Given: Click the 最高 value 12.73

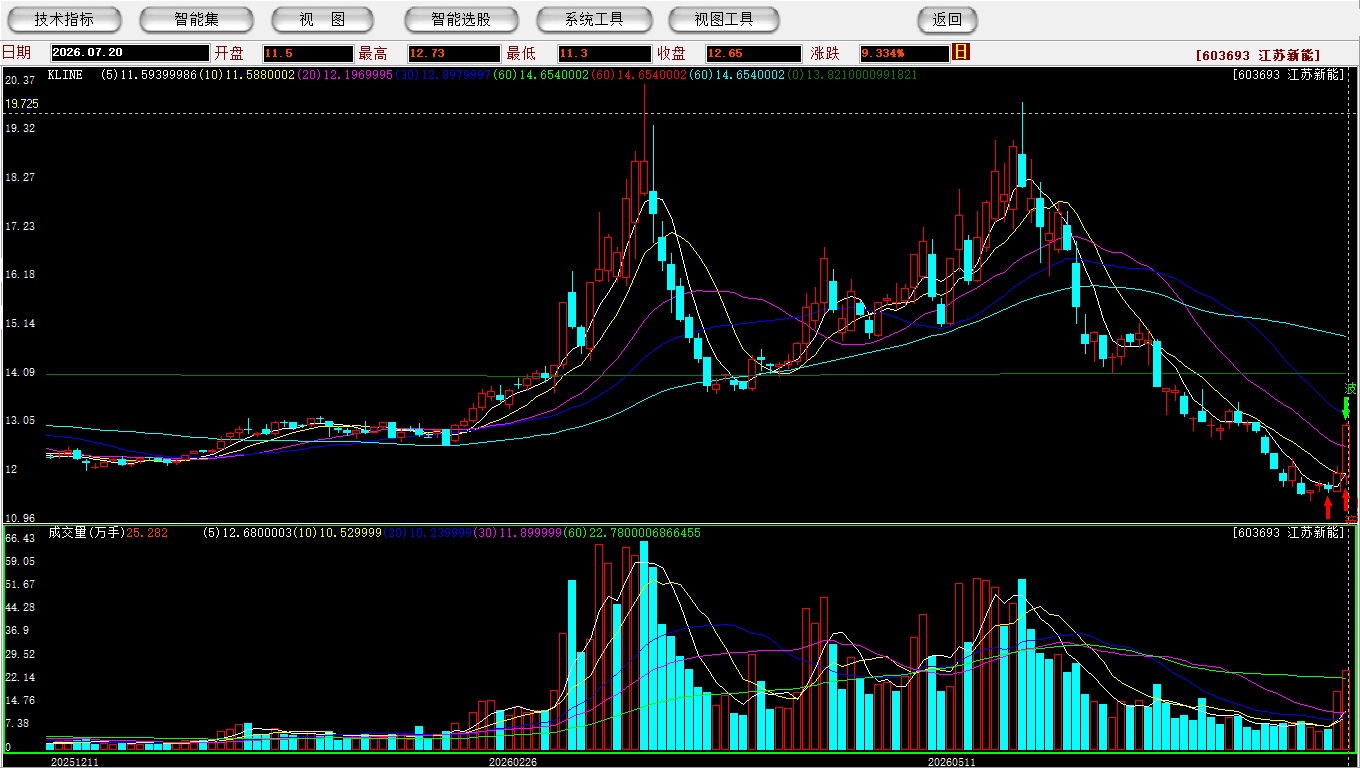Looking at the screenshot, I should click(453, 53).
